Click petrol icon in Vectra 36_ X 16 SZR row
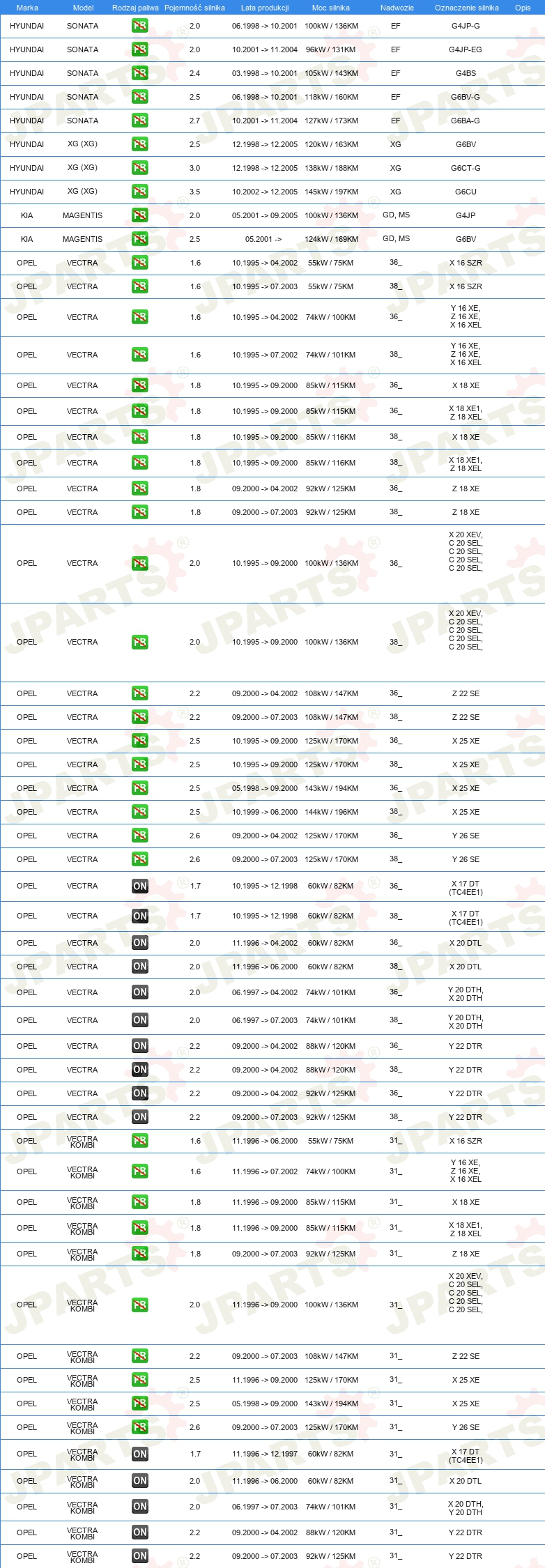This screenshot has width=545, height=1568. pyautogui.click(x=139, y=263)
